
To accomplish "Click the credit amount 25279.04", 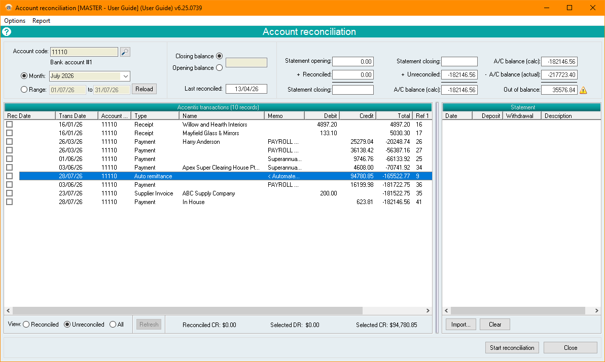I will [x=362, y=142].
